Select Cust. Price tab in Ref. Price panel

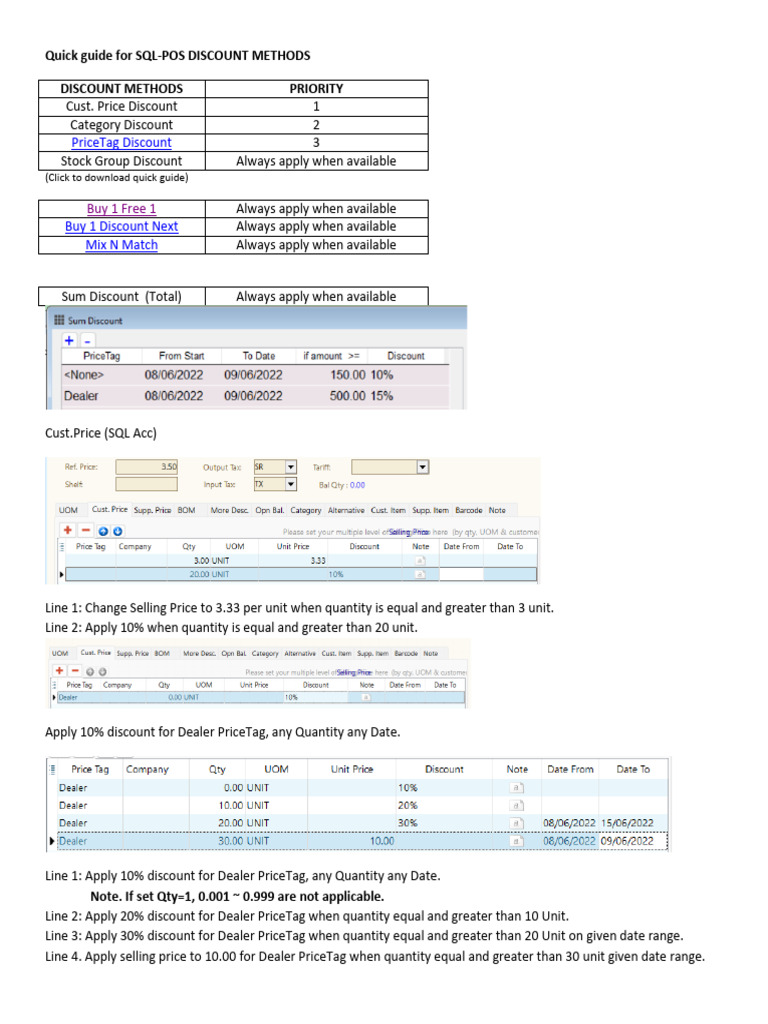(x=110, y=509)
